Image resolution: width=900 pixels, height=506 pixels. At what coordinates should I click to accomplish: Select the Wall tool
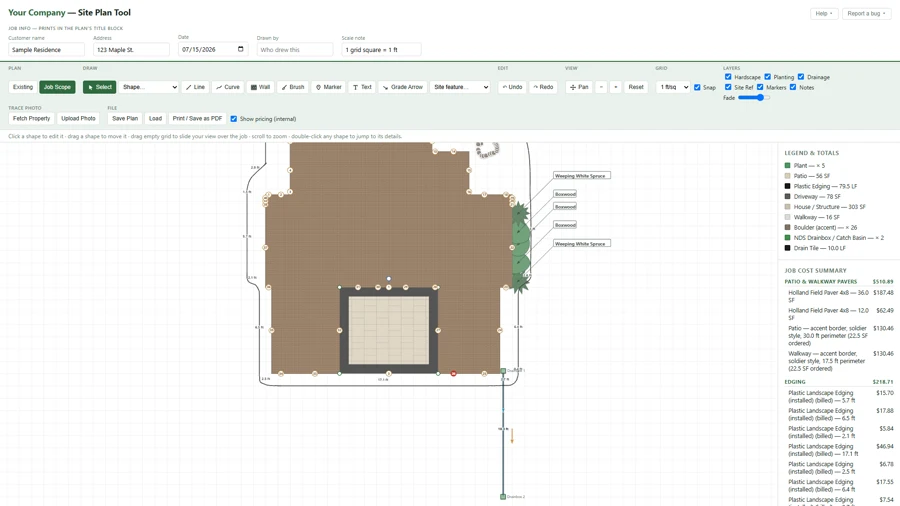[x=261, y=87]
